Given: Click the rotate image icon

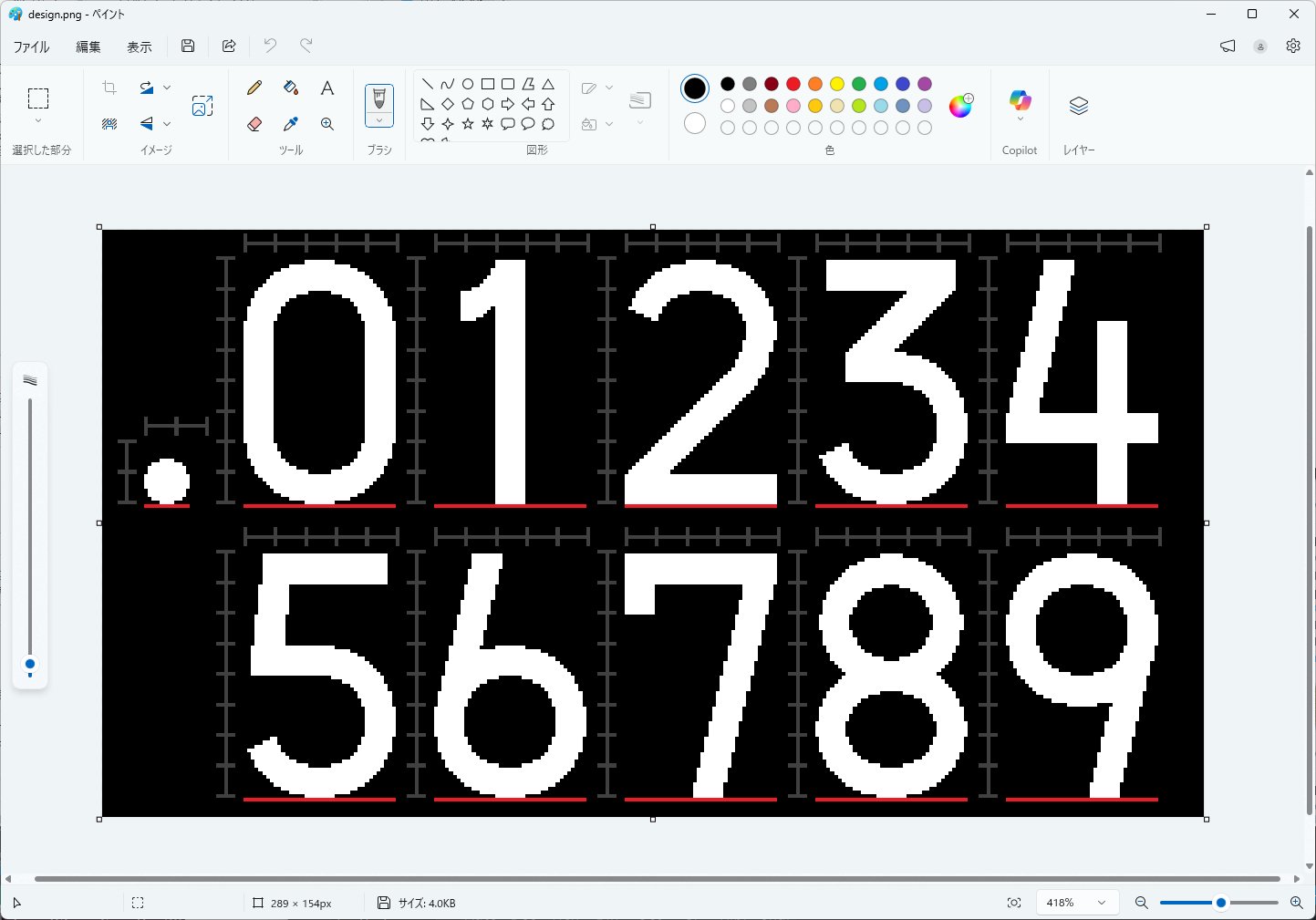Looking at the screenshot, I should (146, 88).
